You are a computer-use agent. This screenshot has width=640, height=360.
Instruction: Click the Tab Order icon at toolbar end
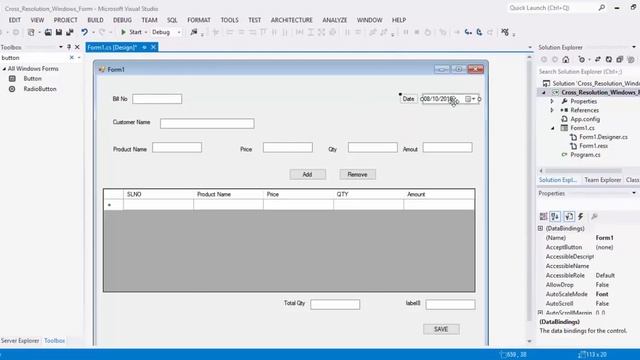505,32
